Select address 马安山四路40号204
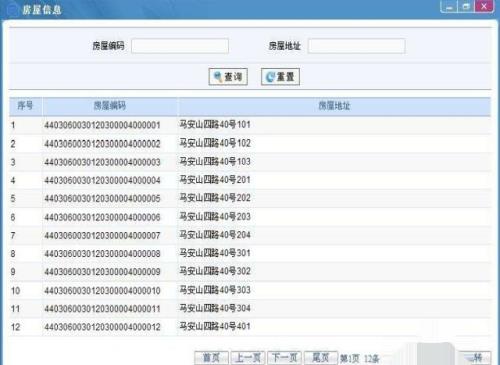 click(x=215, y=235)
